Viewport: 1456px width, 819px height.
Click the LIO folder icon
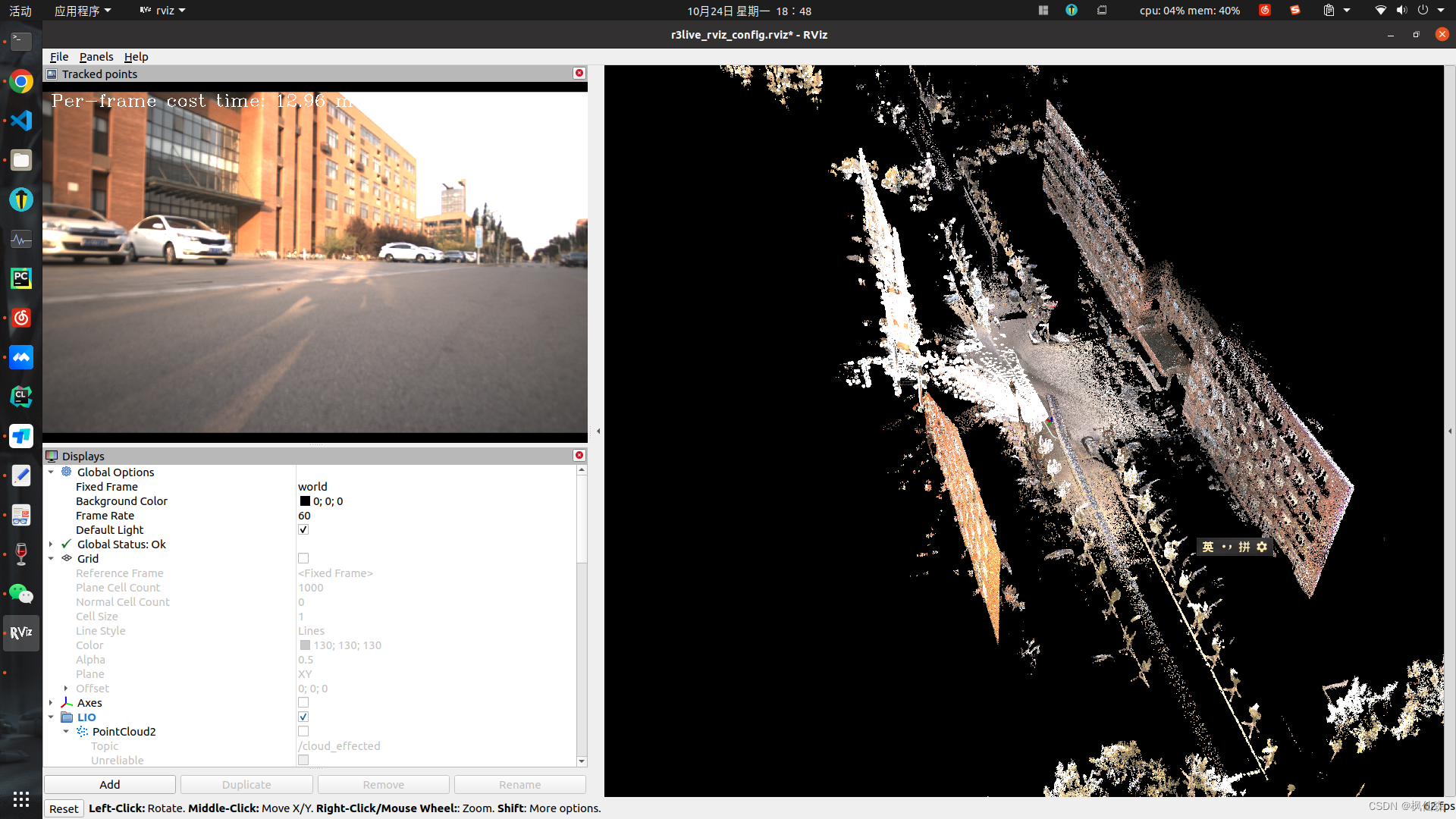67,717
